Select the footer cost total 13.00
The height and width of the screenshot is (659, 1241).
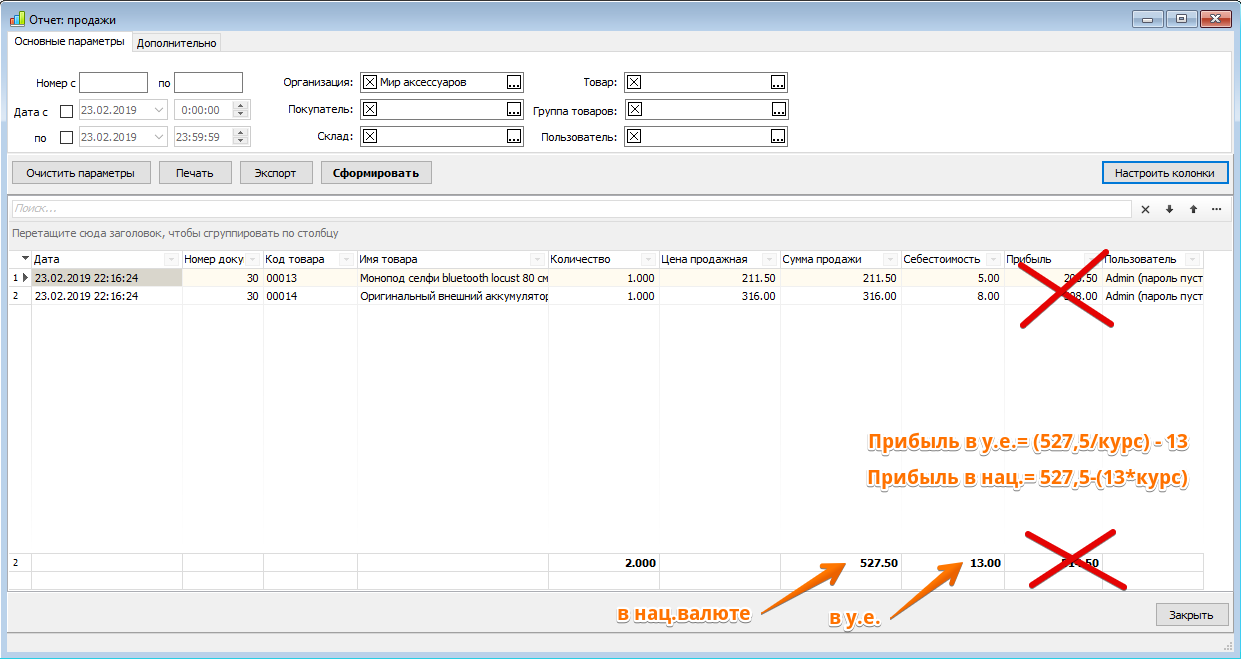pyautogui.click(x=952, y=563)
